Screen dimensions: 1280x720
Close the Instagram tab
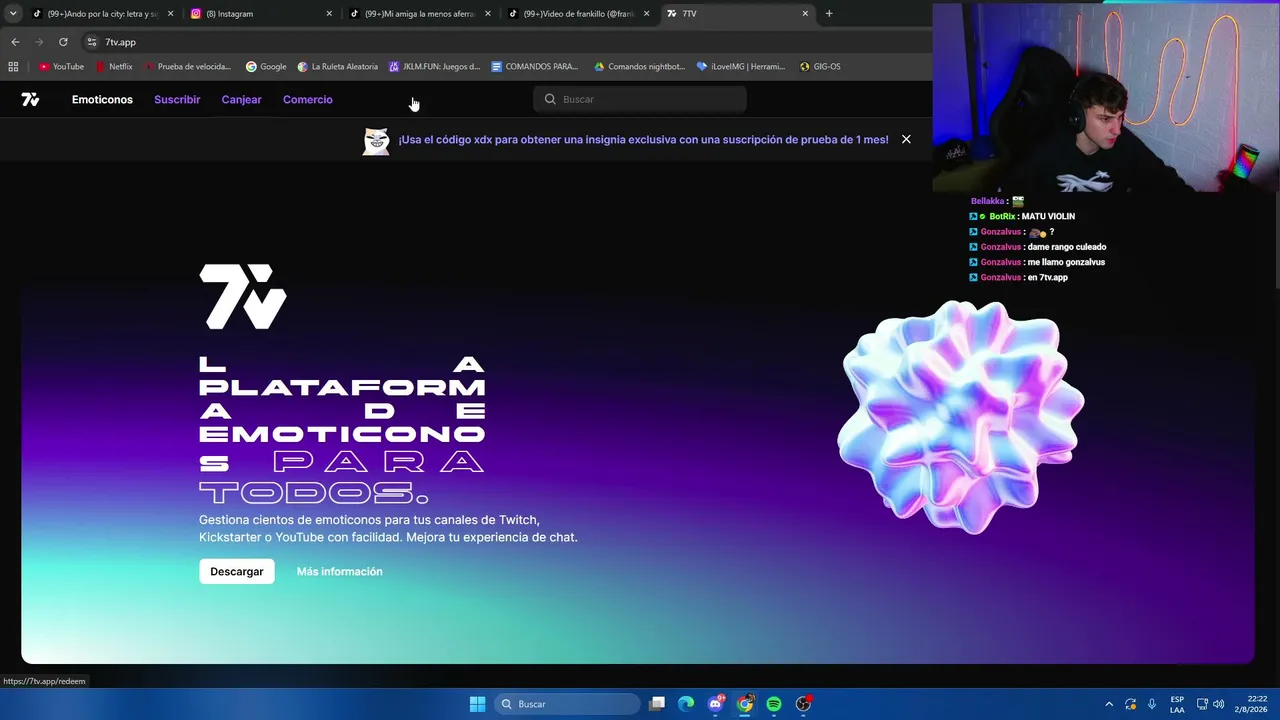point(329,14)
